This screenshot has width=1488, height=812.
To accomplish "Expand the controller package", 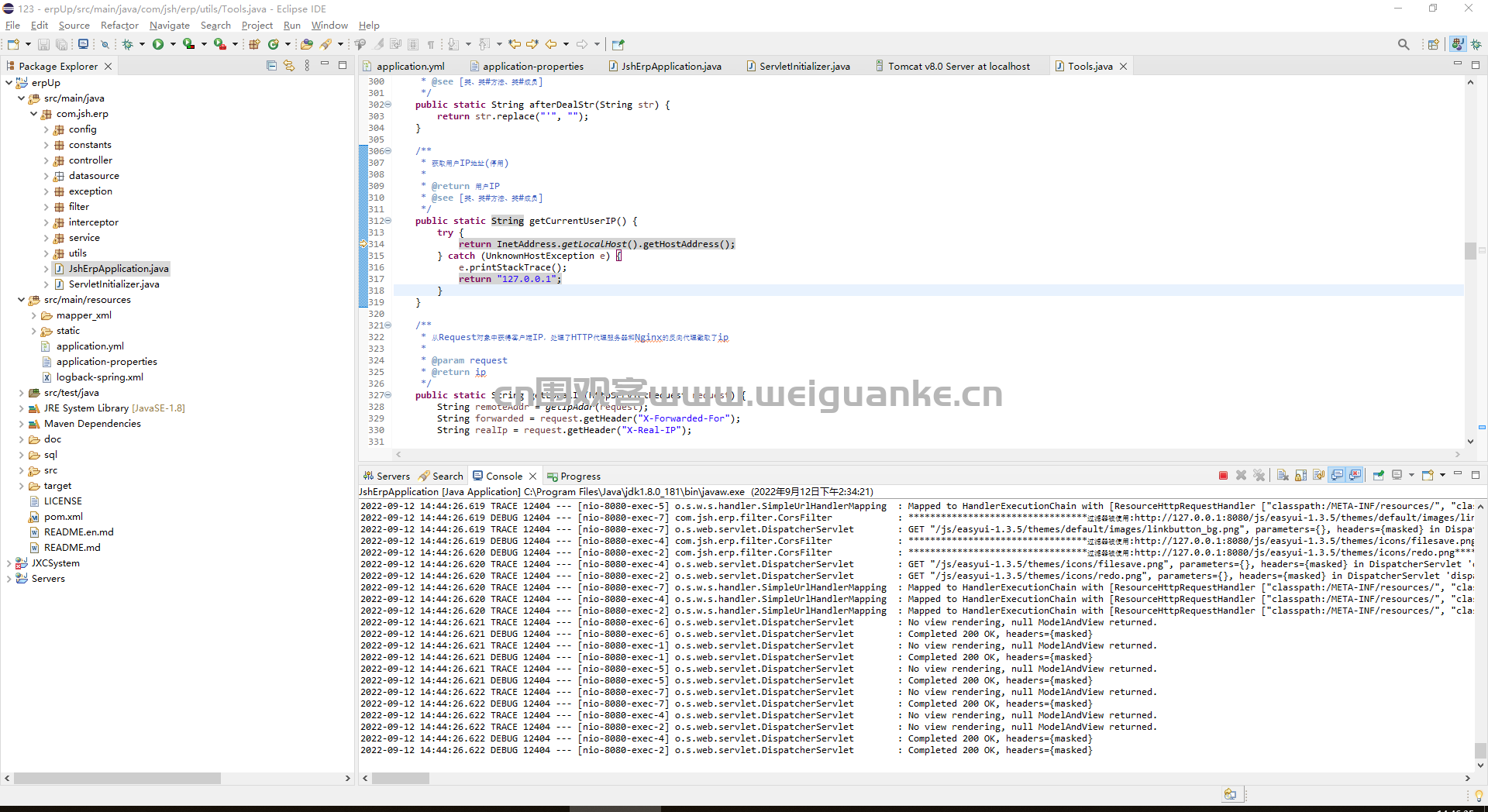I will (x=46, y=160).
